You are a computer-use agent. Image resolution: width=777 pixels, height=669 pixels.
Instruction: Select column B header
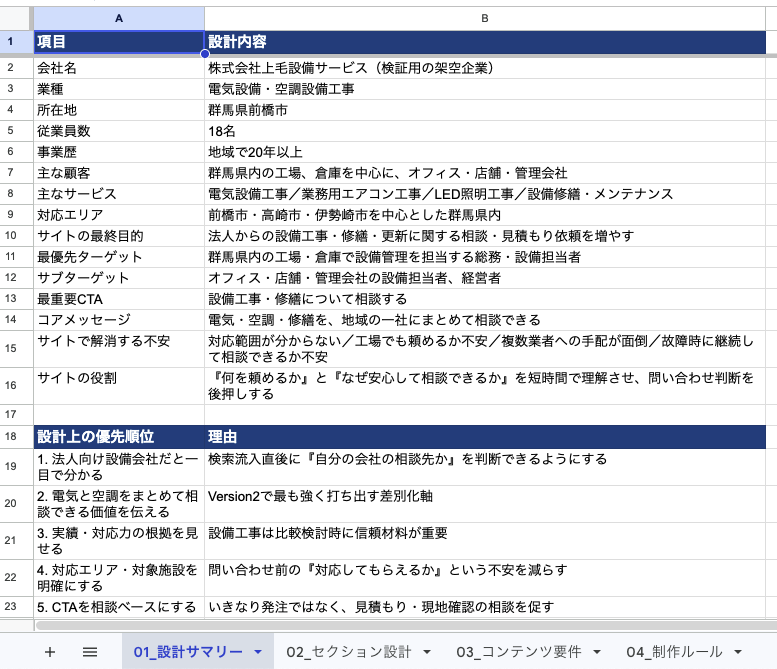point(485,18)
